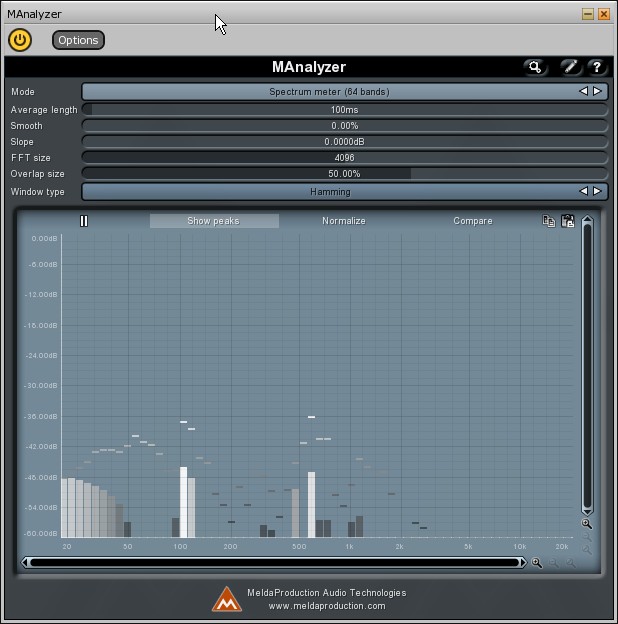The image size is (618, 624).
Task: Close the MAnalyzer window
Action: 604,14
